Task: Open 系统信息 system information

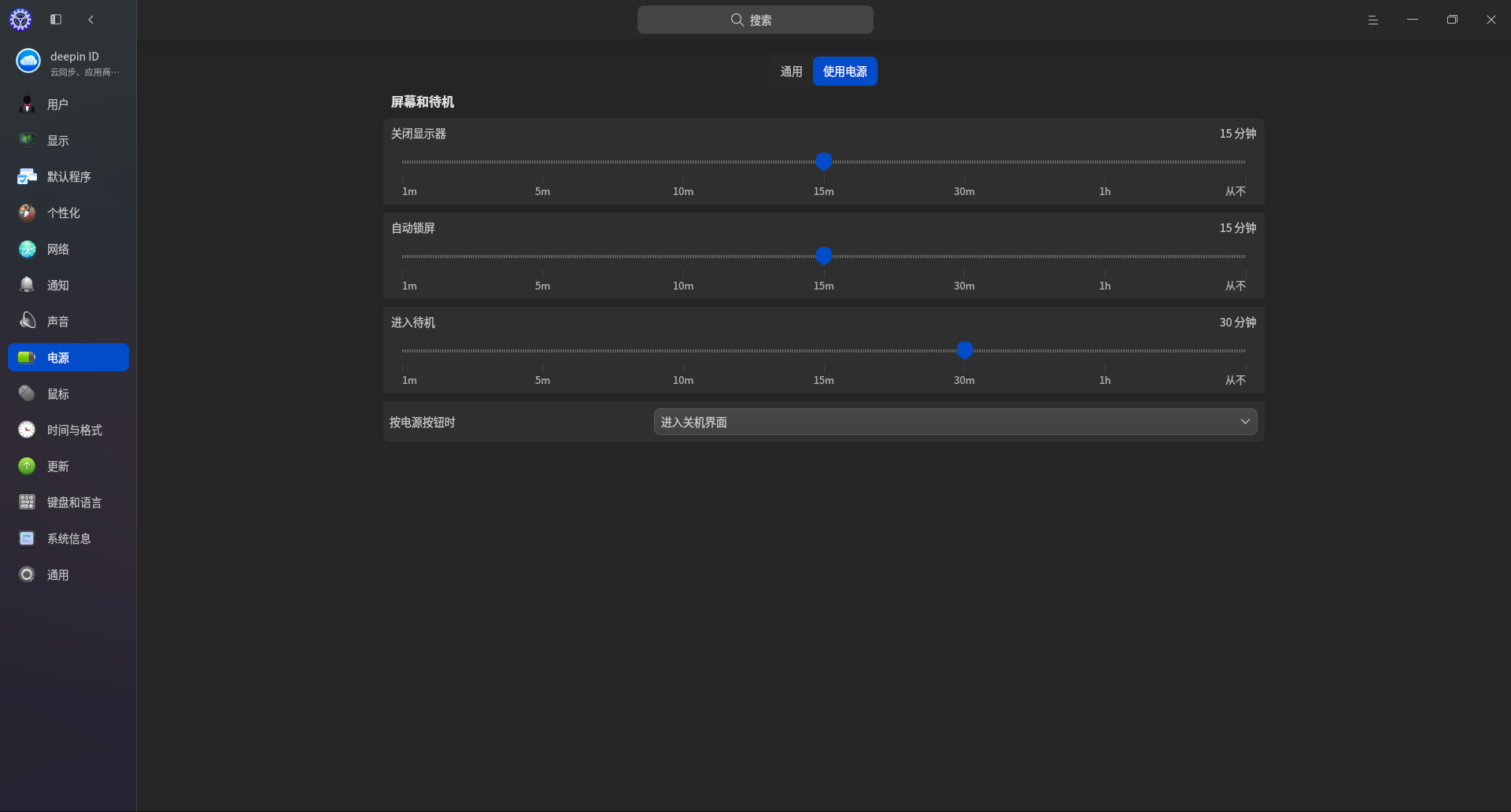Action: 68,539
